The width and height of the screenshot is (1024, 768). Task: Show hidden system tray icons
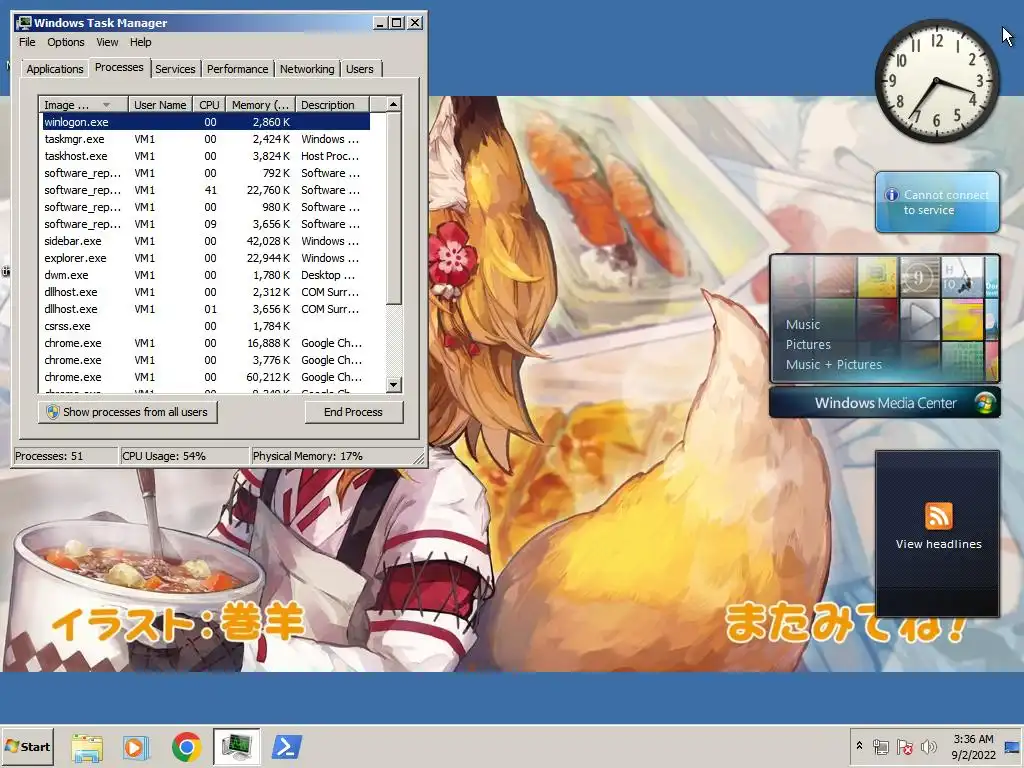[x=859, y=745]
